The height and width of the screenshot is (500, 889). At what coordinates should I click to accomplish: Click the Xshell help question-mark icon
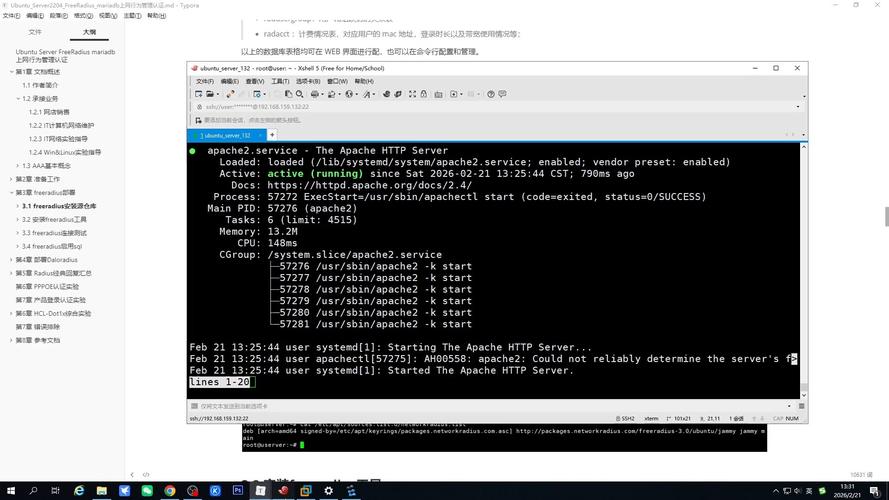point(491,94)
